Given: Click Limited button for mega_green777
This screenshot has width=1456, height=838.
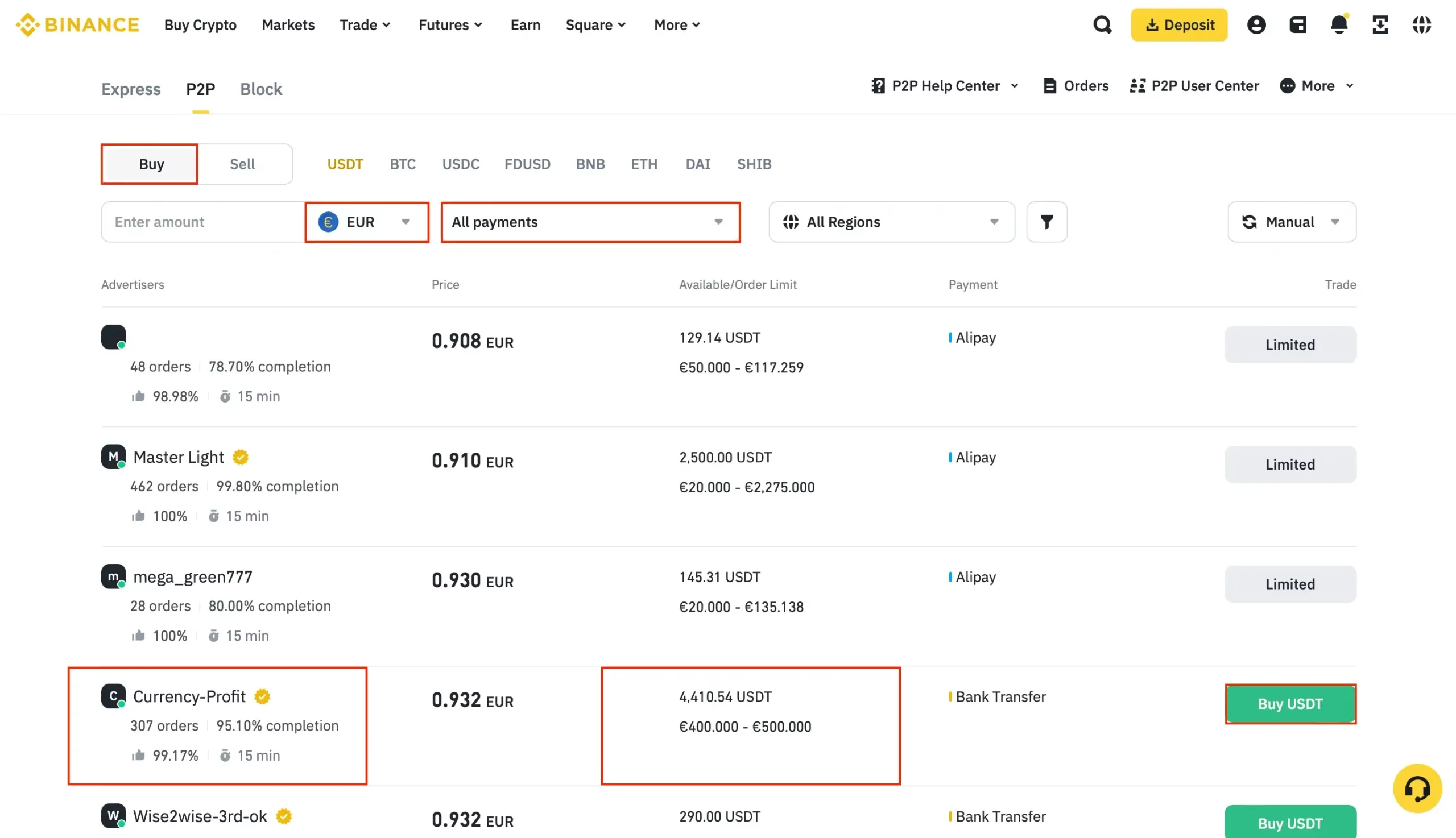Looking at the screenshot, I should point(1289,584).
